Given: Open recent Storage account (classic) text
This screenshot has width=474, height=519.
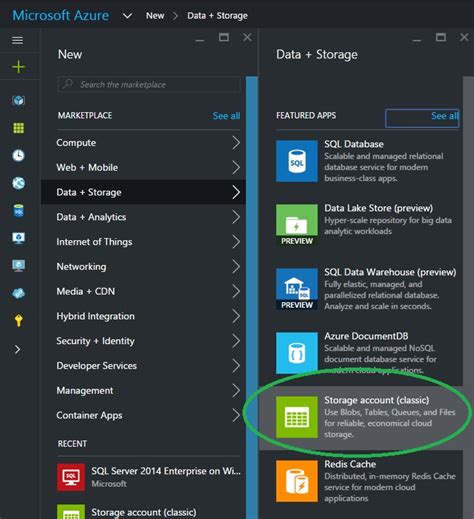Looking at the screenshot, I should [144, 512].
